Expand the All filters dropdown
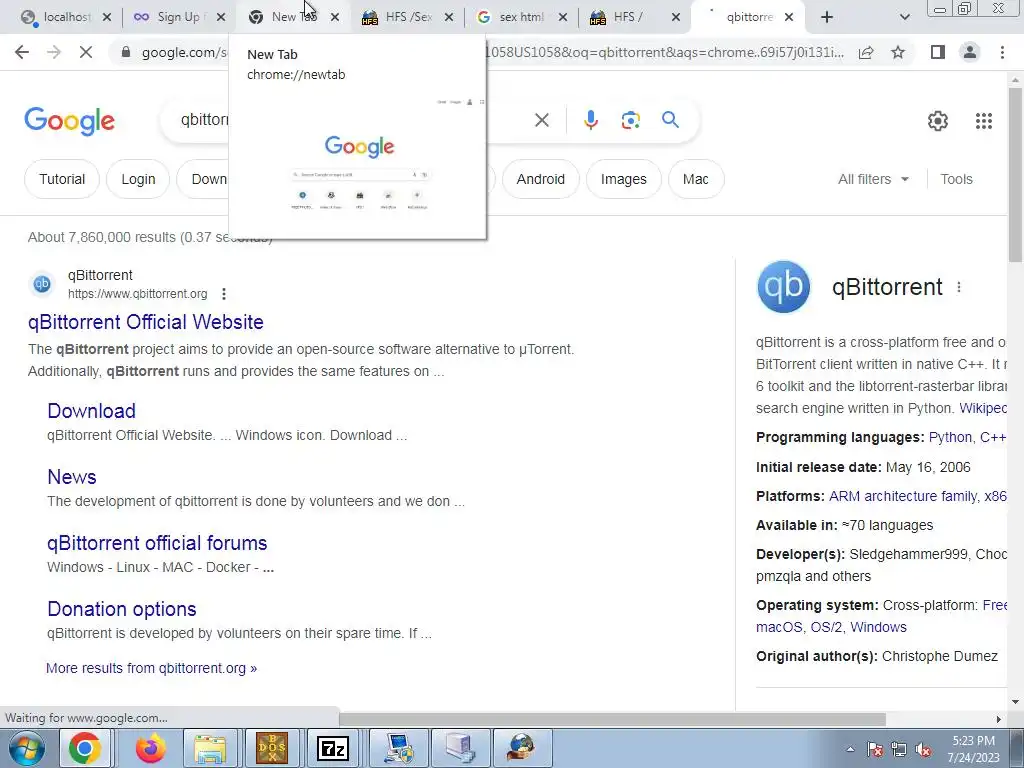Image resolution: width=1024 pixels, height=768 pixels. pyautogui.click(x=873, y=179)
